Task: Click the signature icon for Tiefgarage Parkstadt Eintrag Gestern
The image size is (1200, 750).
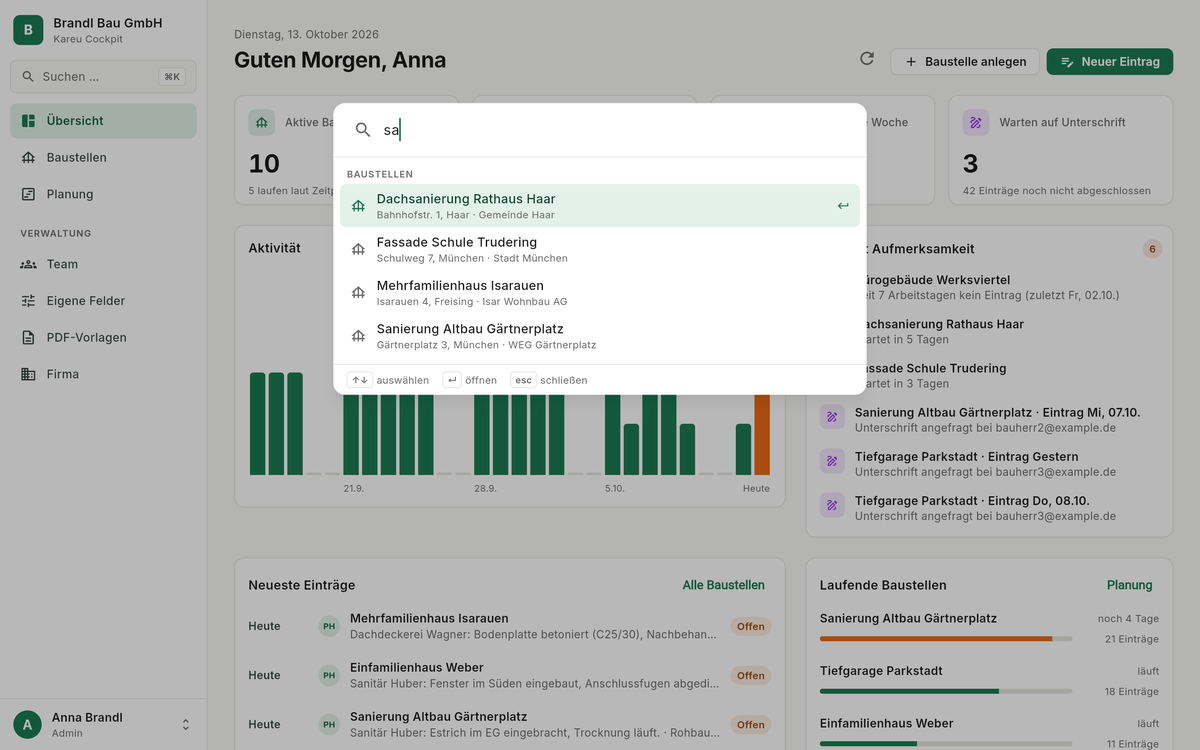Action: point(833,462)
